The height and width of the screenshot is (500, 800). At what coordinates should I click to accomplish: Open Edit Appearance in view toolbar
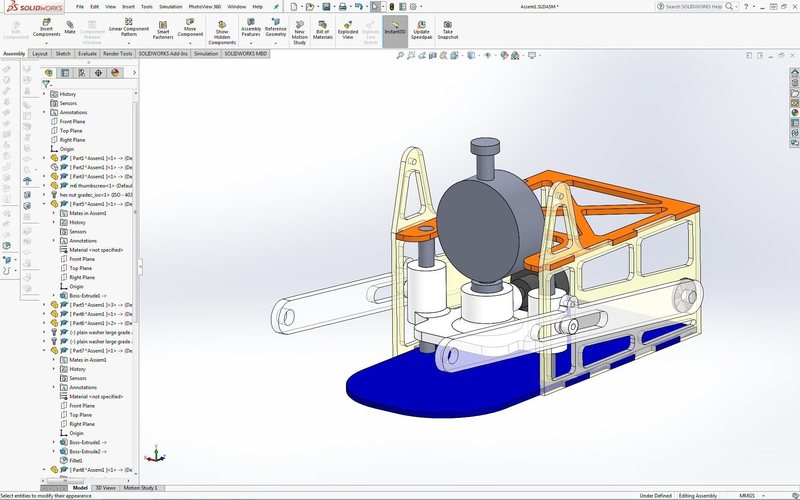pos(504,55)
